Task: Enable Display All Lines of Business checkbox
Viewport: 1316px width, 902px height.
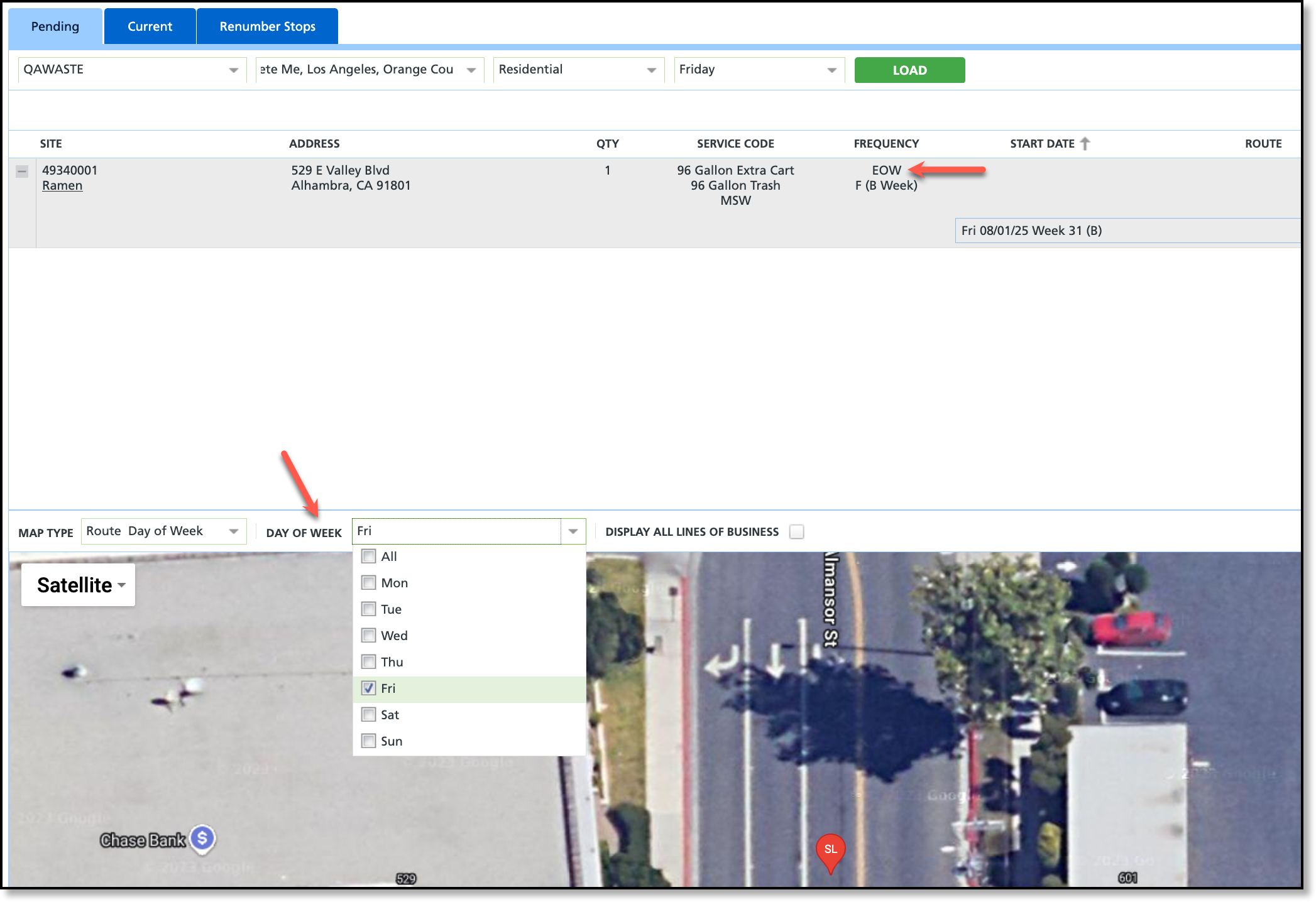Action: click(796, 532)
